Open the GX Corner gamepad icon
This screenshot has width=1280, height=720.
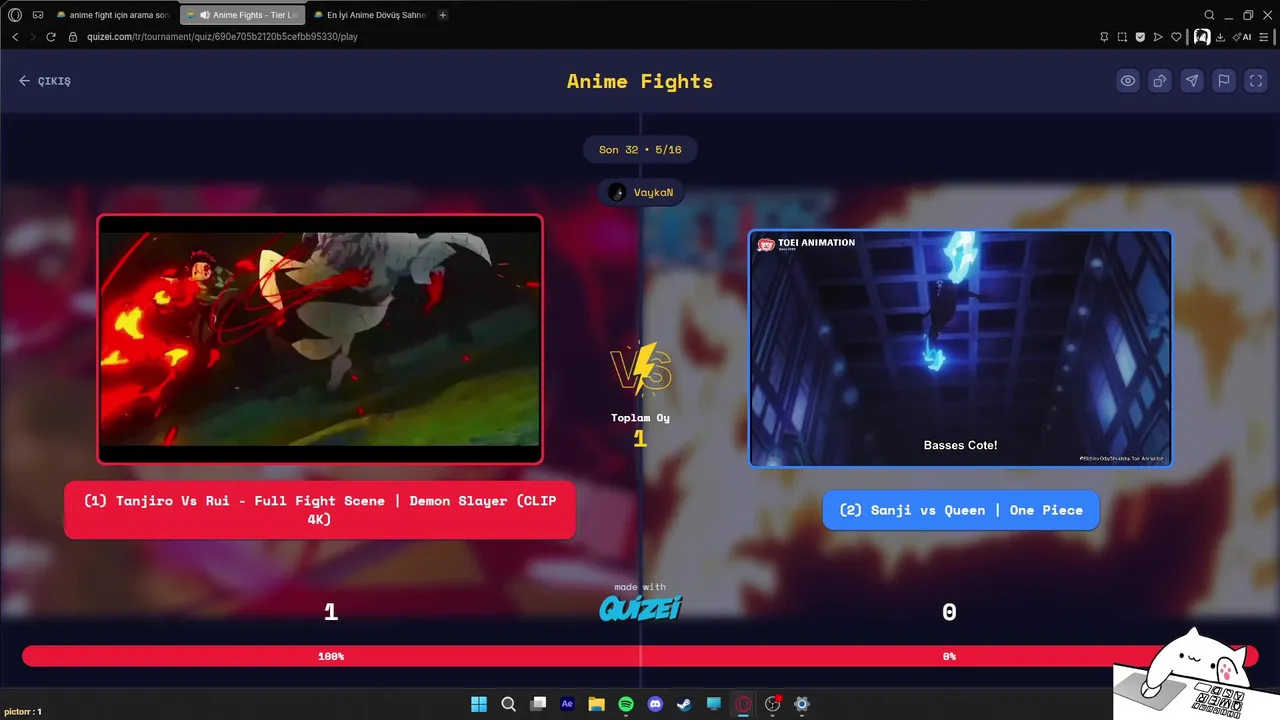pos(38,15)
